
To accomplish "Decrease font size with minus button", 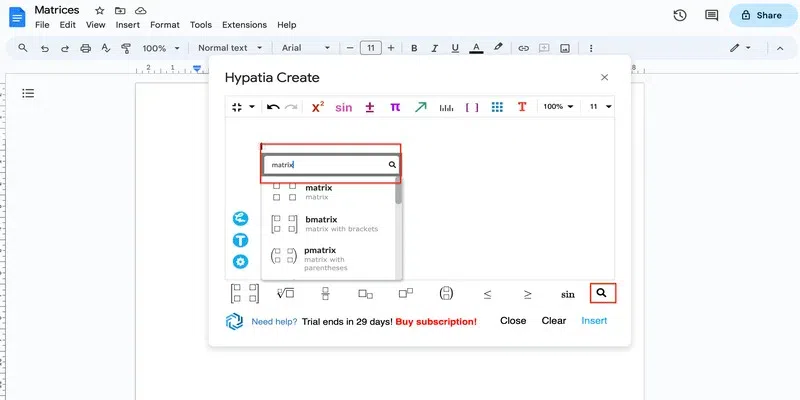I will pyautogui.click(x=350, y=48).
